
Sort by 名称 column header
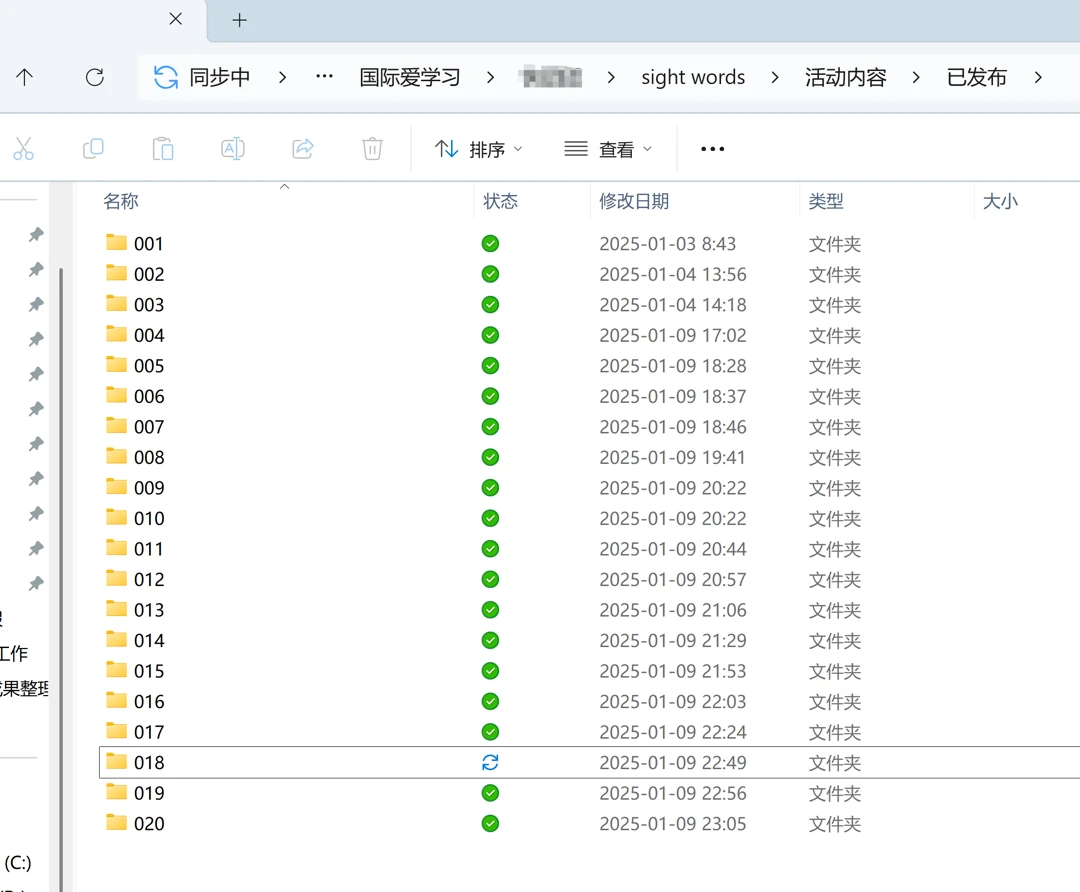(121, 201)
